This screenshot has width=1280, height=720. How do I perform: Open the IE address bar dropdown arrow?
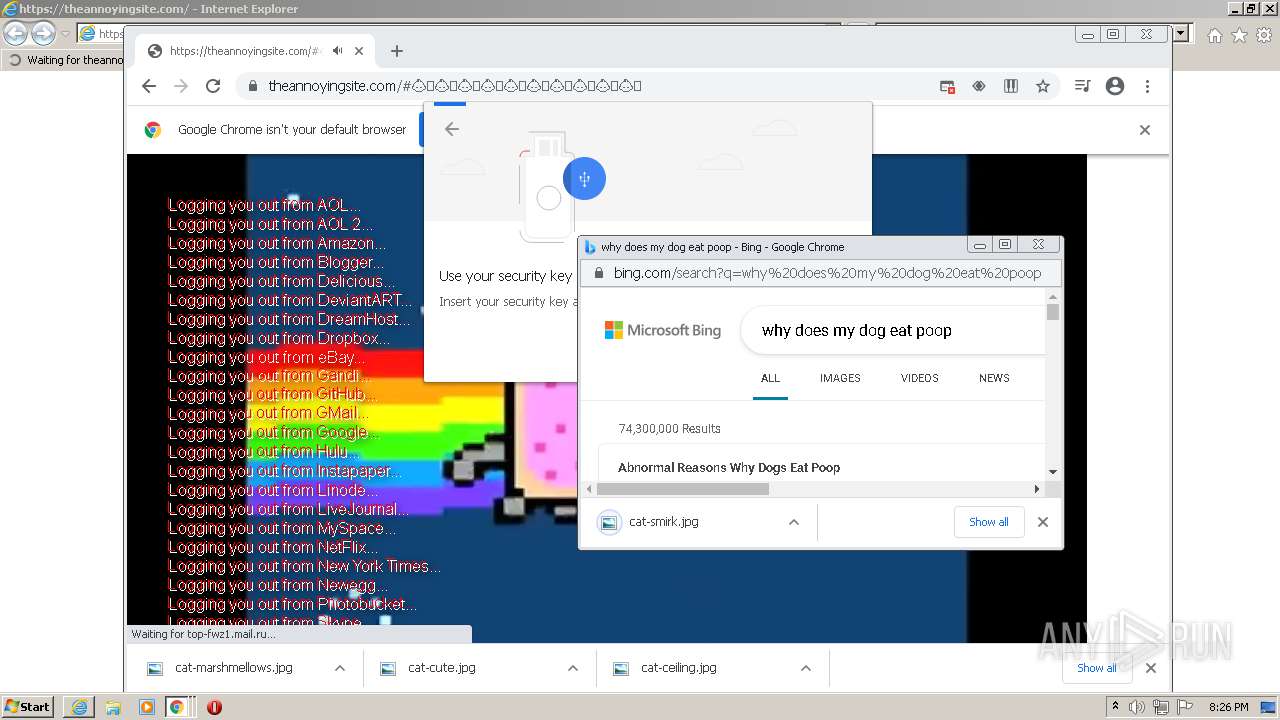click(1181, 33)
